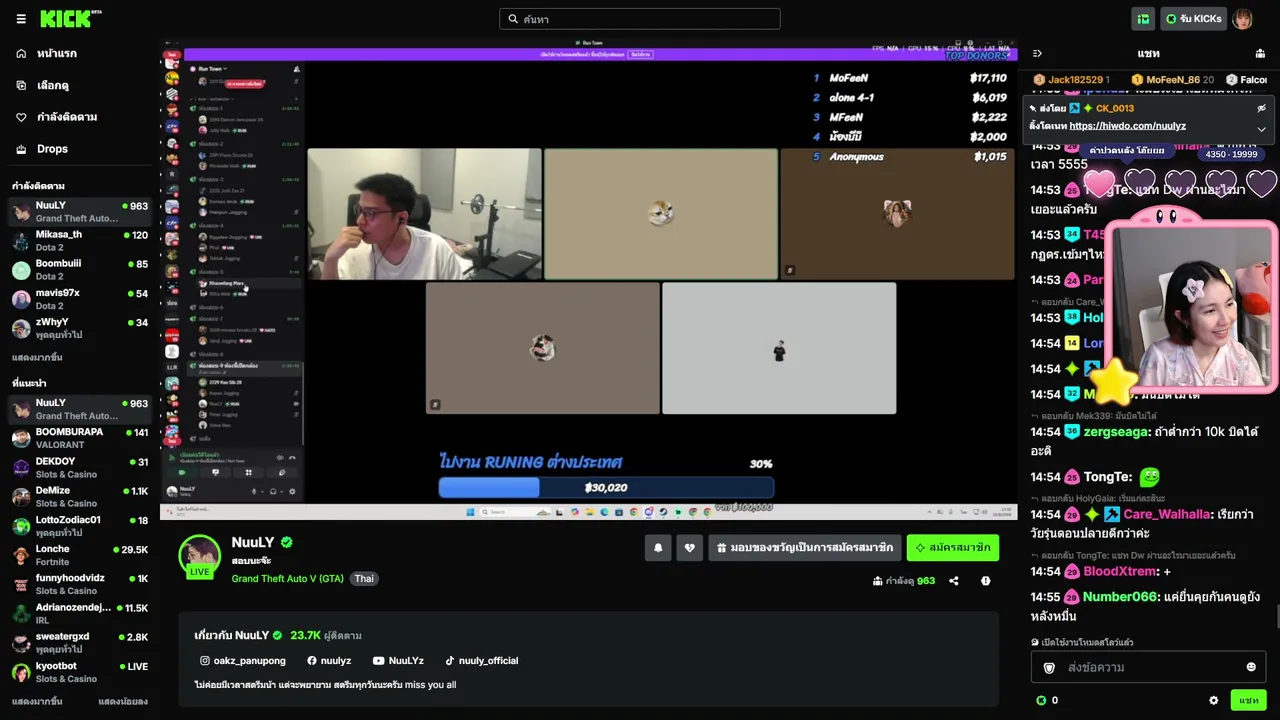1280x720 pixels.
Task: Open the chat gift leaderboard icon
Action: click(x=1260, y=53)
